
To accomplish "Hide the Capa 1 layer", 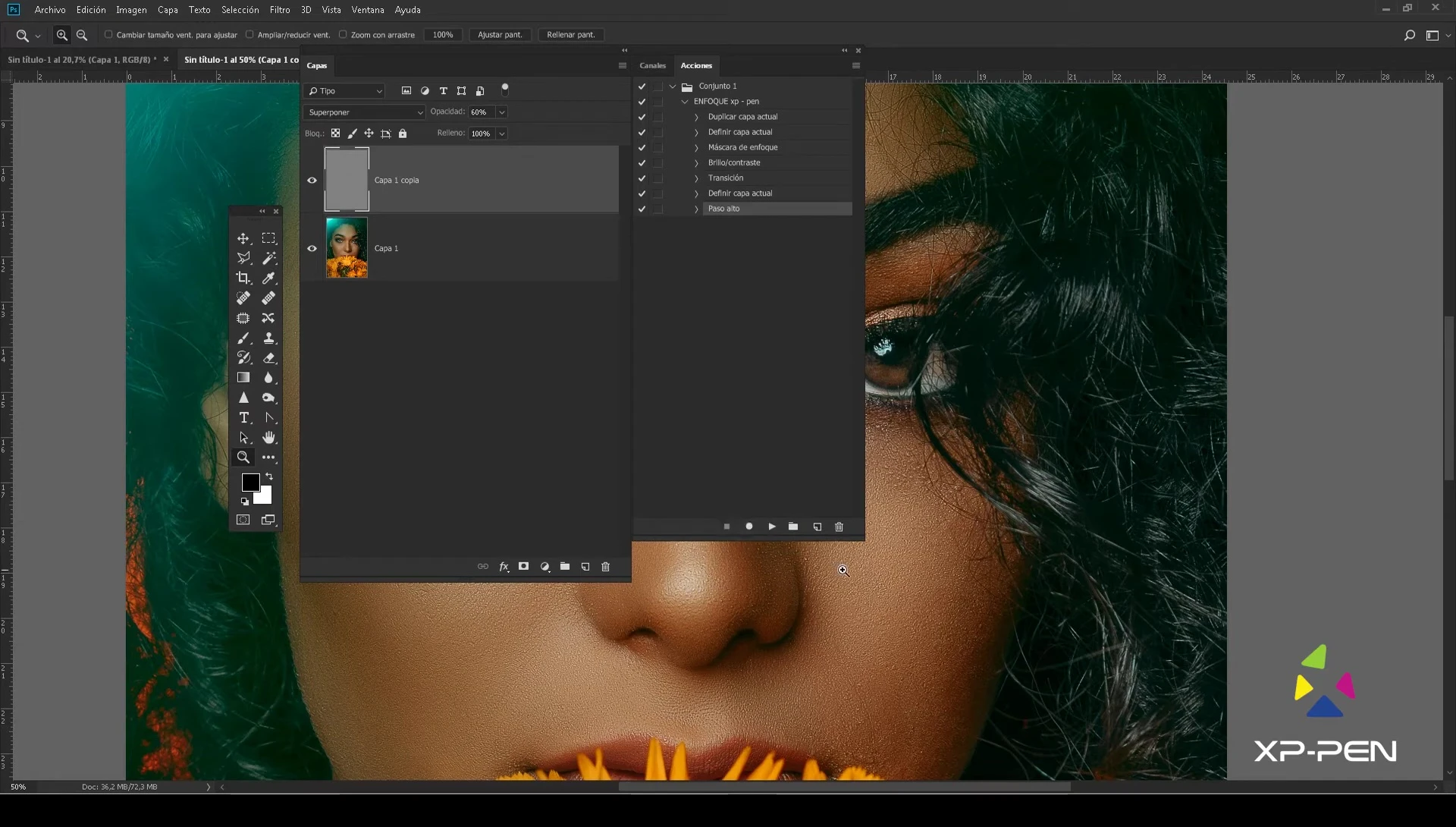I will (312, 249).
